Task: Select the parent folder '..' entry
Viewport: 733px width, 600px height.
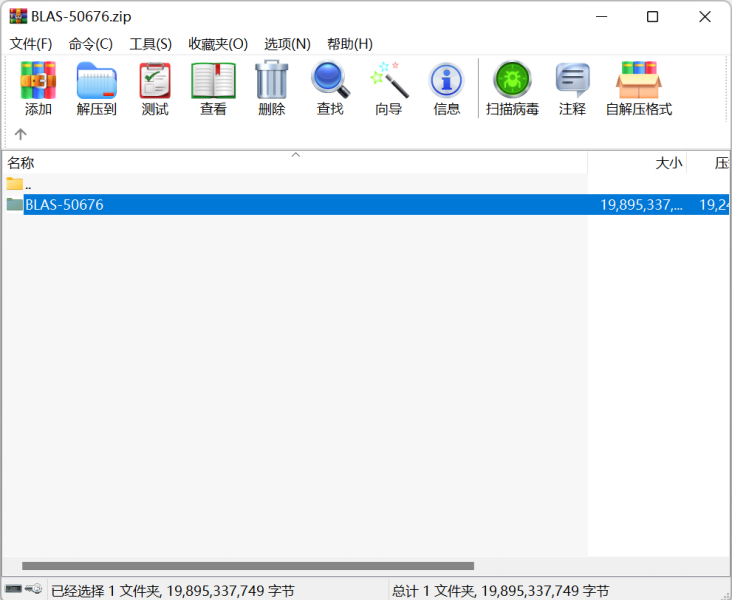Action: coord(28,184)
